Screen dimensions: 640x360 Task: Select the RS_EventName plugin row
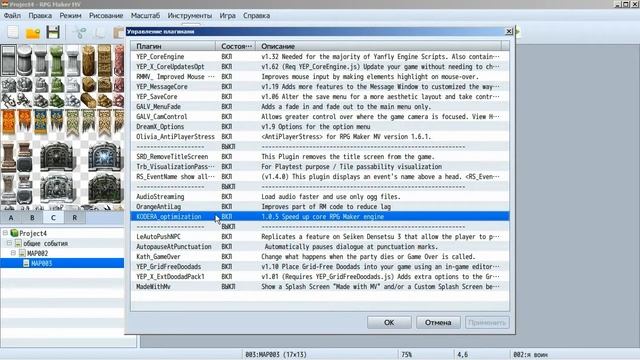point(320,176)
